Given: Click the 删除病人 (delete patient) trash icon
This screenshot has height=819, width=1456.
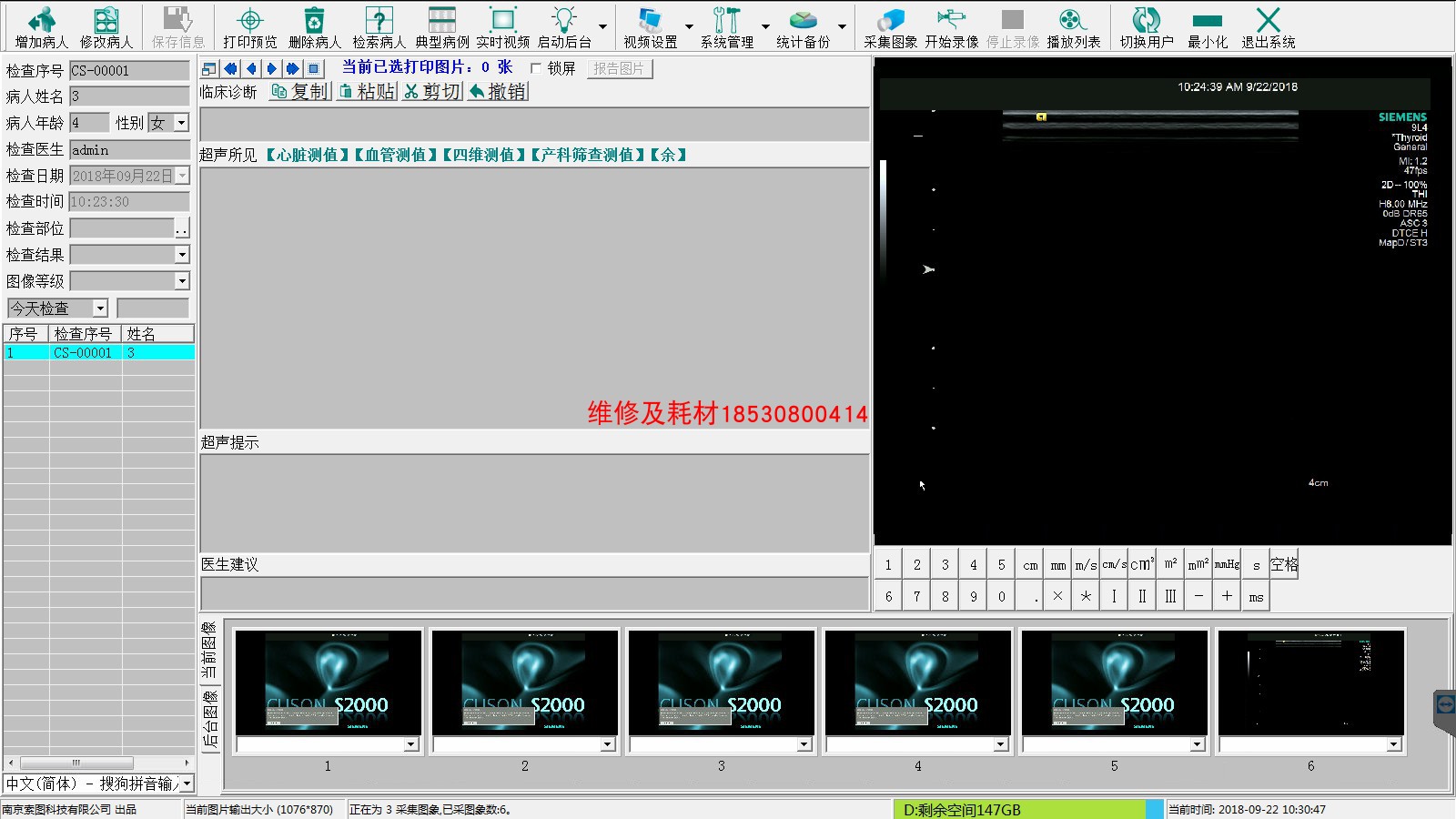Looking at the screenshot, I should (x=314, y=21).
